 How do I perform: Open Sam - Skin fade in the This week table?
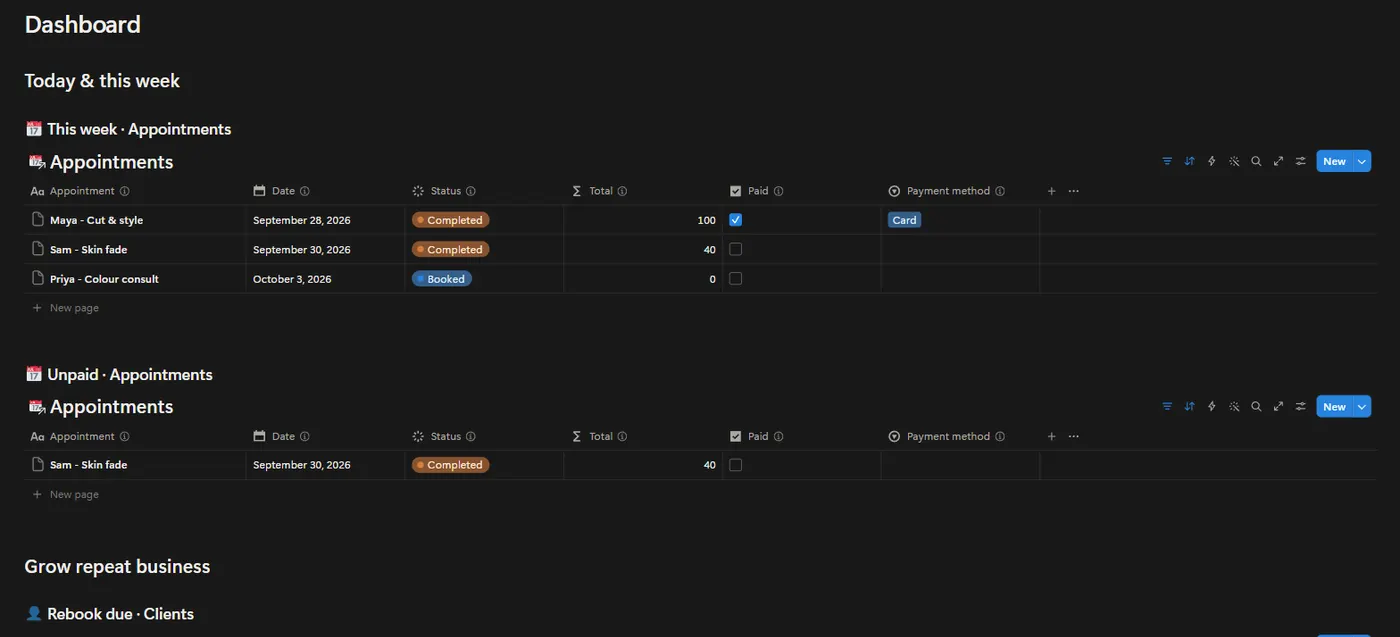[x=89, y=249]
